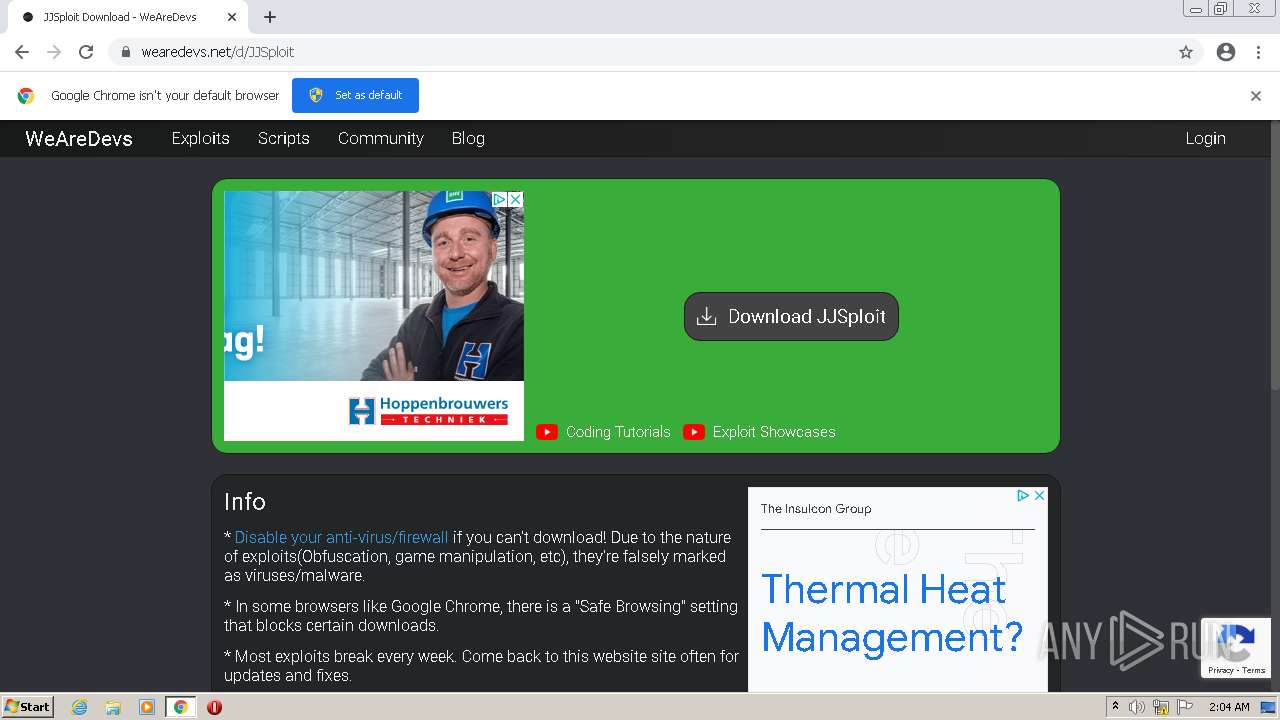
Task: Open the Community menu item
Action: (x=380, y=138)
